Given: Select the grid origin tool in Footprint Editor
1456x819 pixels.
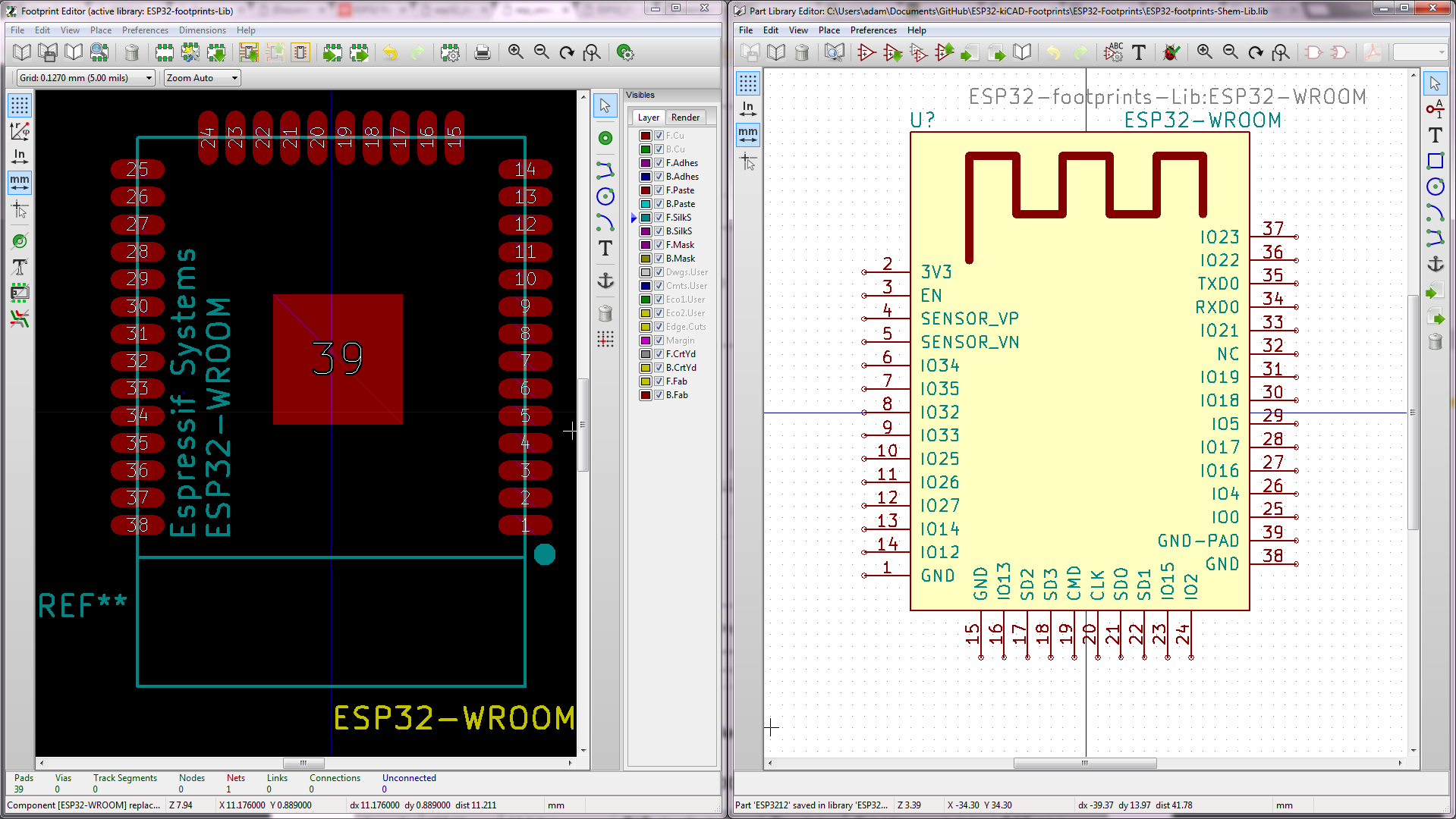Looking at the screenshot, I should 605,340.
